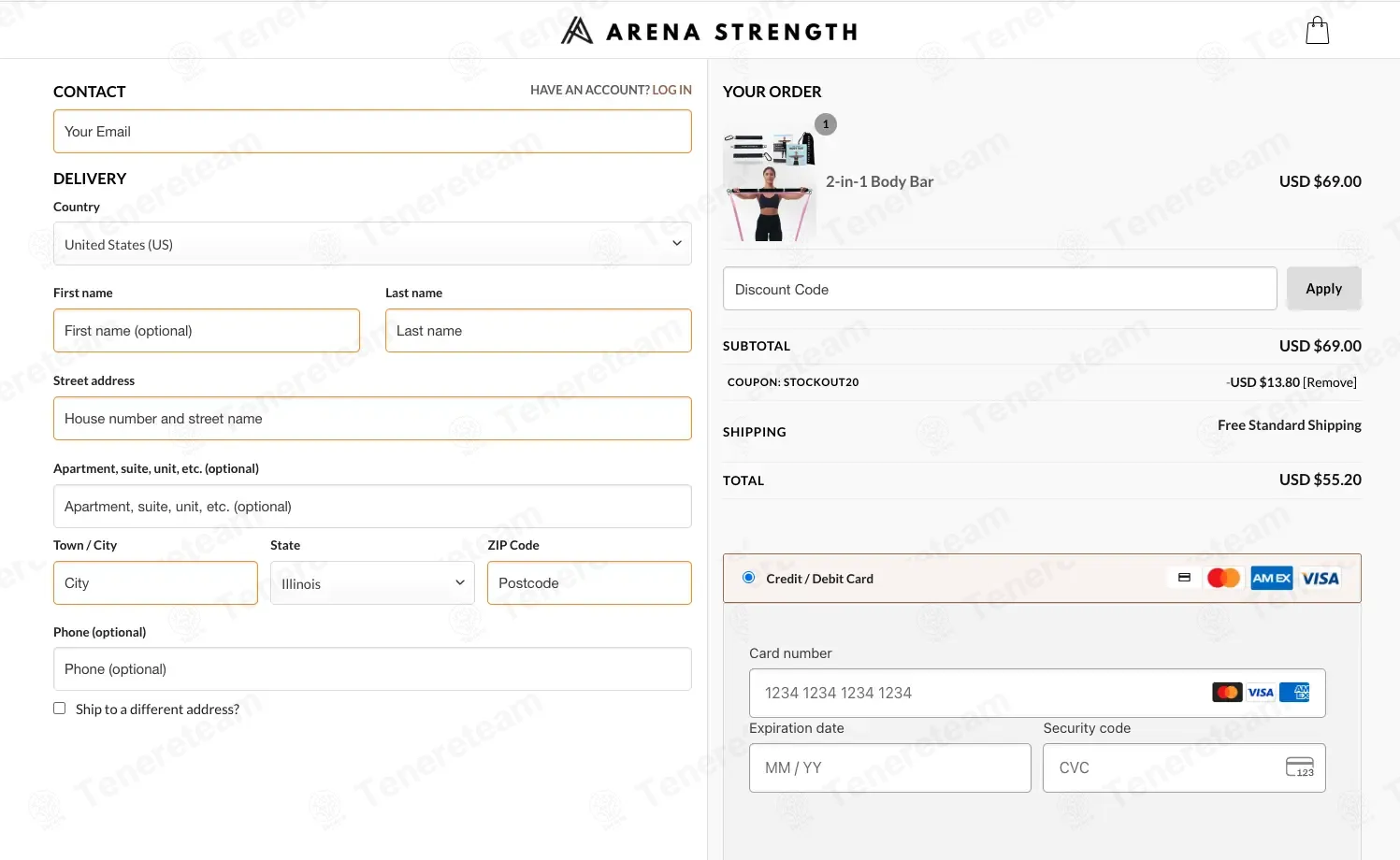Click the 2-in-1 Body Bar thumbnail
This screenshot has width=1400, height=860.
click(770, 185)
